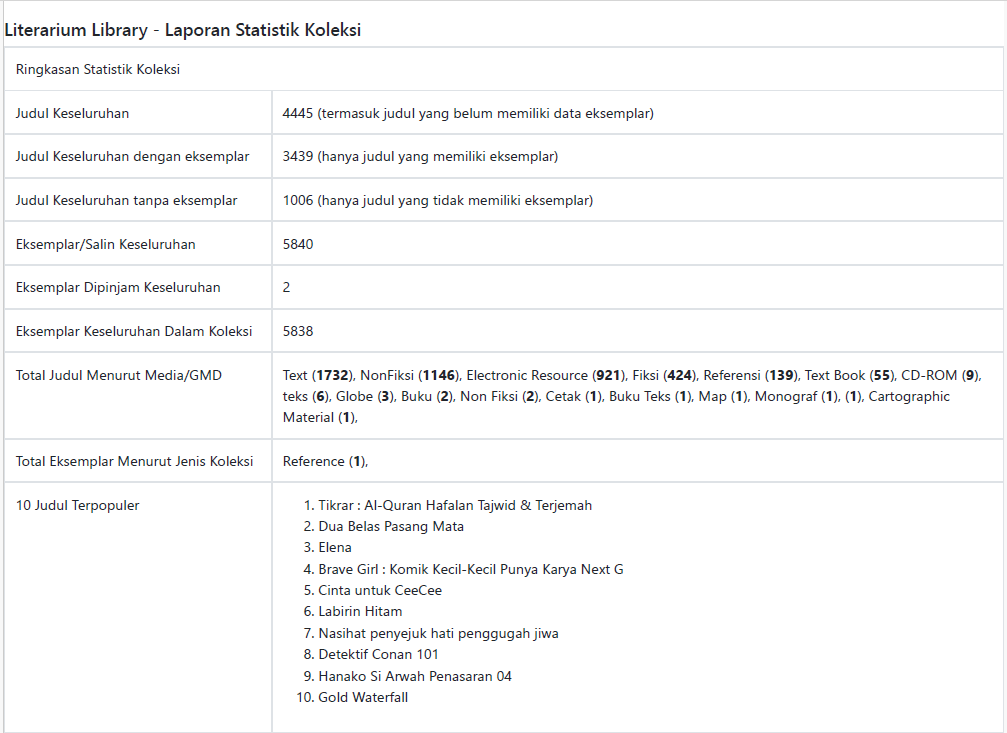Click title 'Hanako Si Arwah Penasaran 04'
Screen dimensions: 1007x733
[x=415, y=676]
